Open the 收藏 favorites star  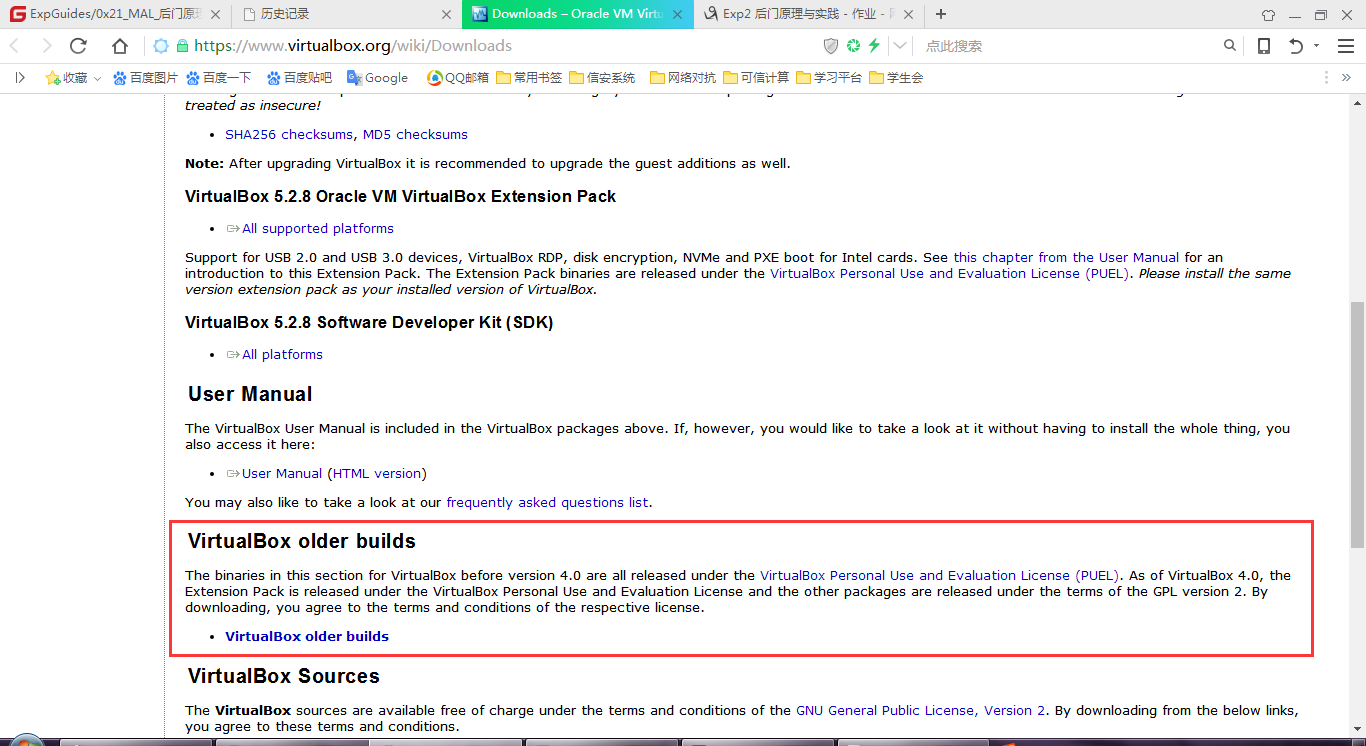click(66, 77)
